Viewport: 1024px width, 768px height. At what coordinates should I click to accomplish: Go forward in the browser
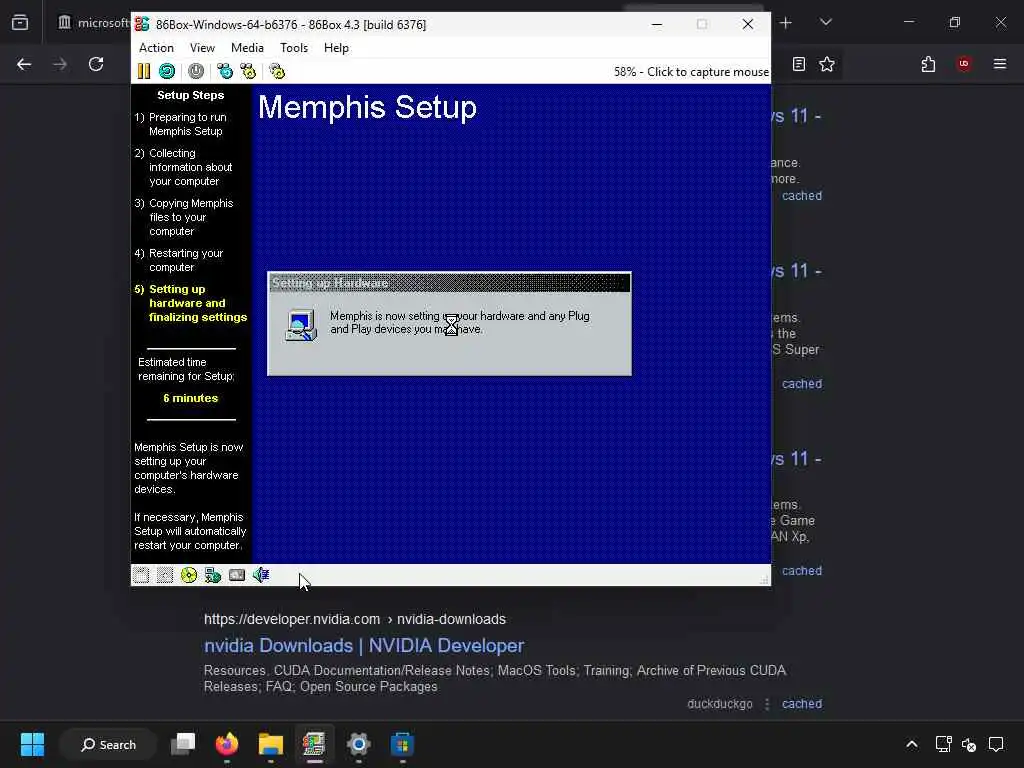click(60, 64)
